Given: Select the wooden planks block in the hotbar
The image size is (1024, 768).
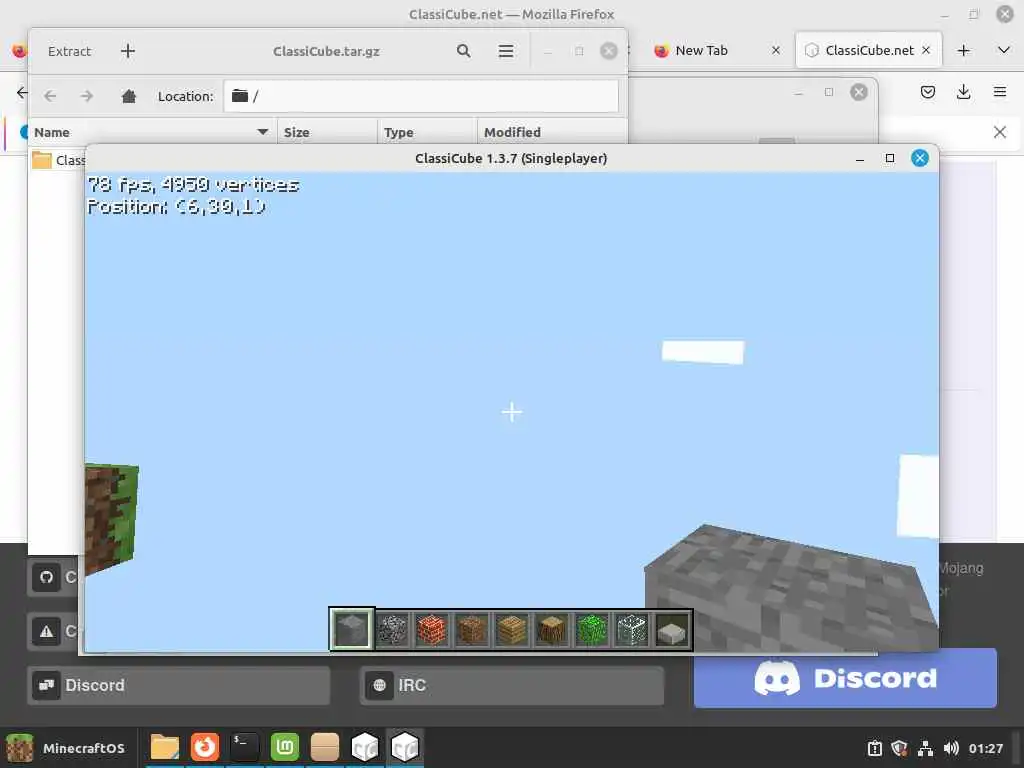Looking at the screenshot, I should pyautogui.click(x=511, y=630).
